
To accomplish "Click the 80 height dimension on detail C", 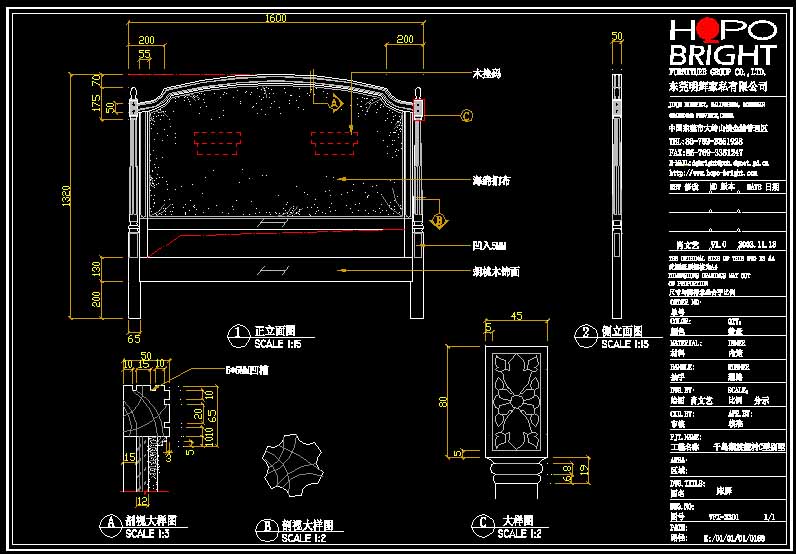I will [444, 401].
